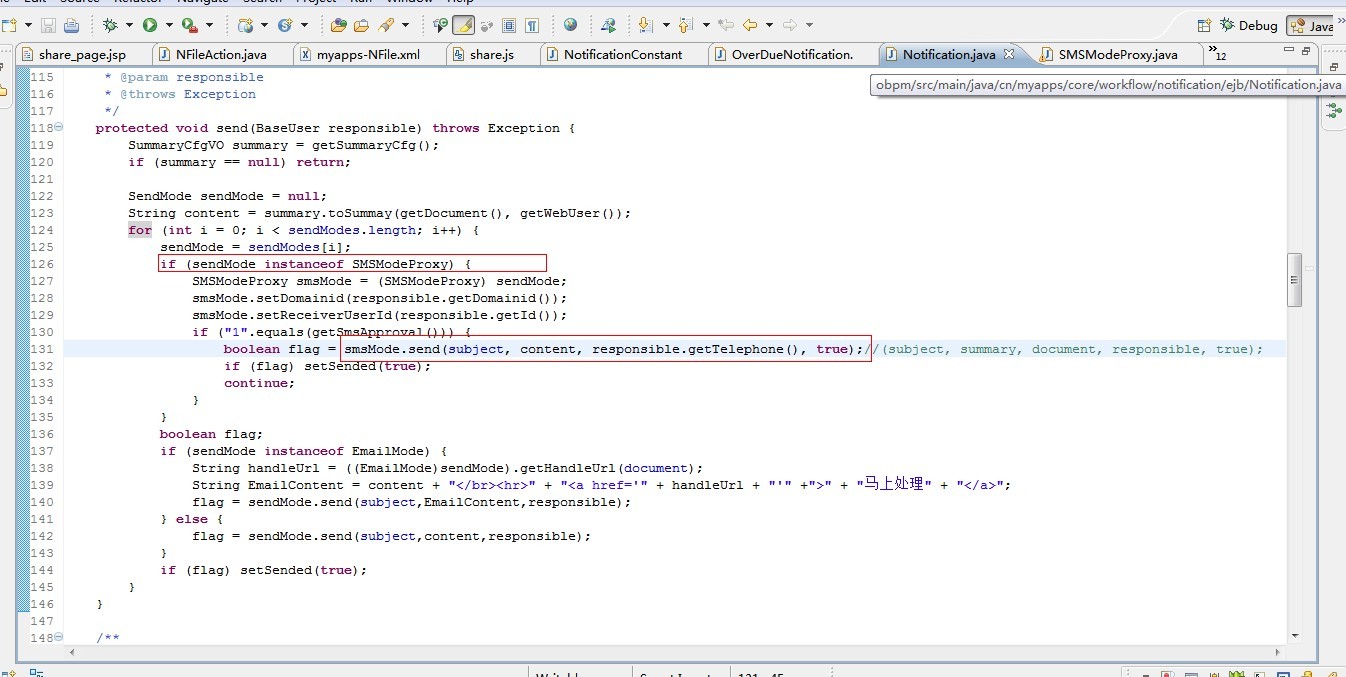Click the vertical scrollbar thumb in editor
This screenshot has width=1346, height=677.
(x=1294, y=280)
